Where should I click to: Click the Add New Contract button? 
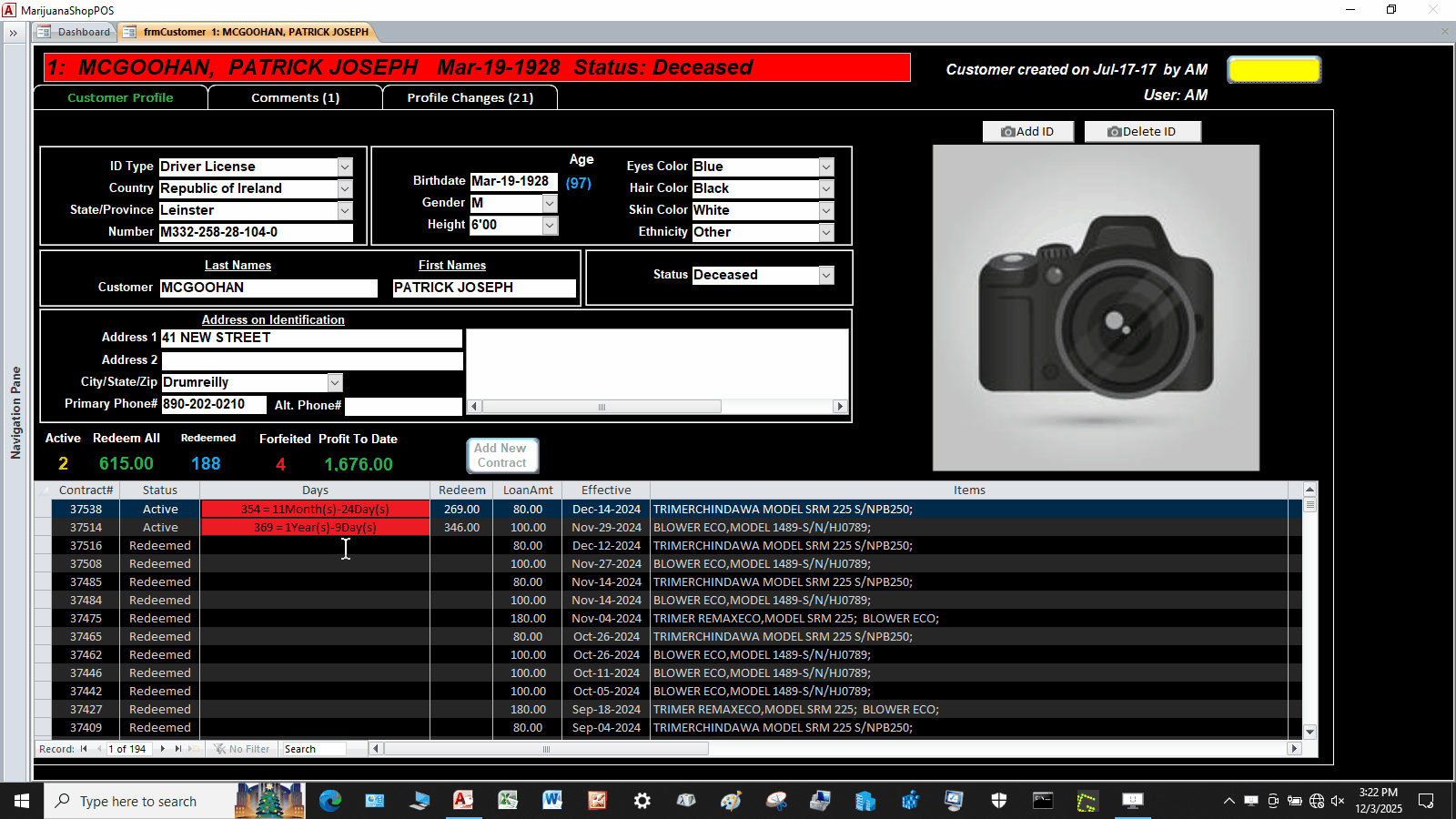(x=502, y=455)
